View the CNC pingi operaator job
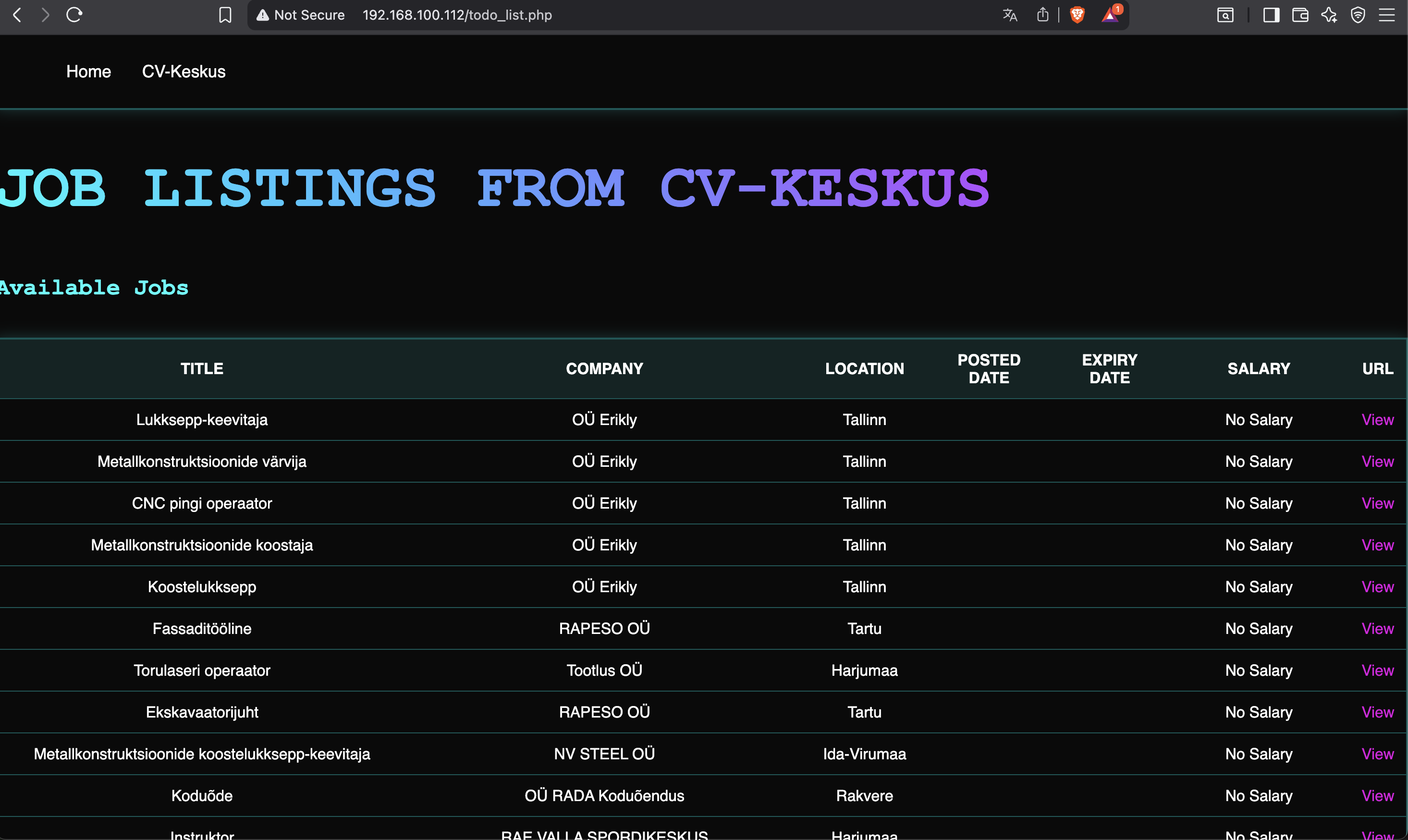This screenshot has height=840, width=1408. pyautogui.click(x=1377, y=503)
